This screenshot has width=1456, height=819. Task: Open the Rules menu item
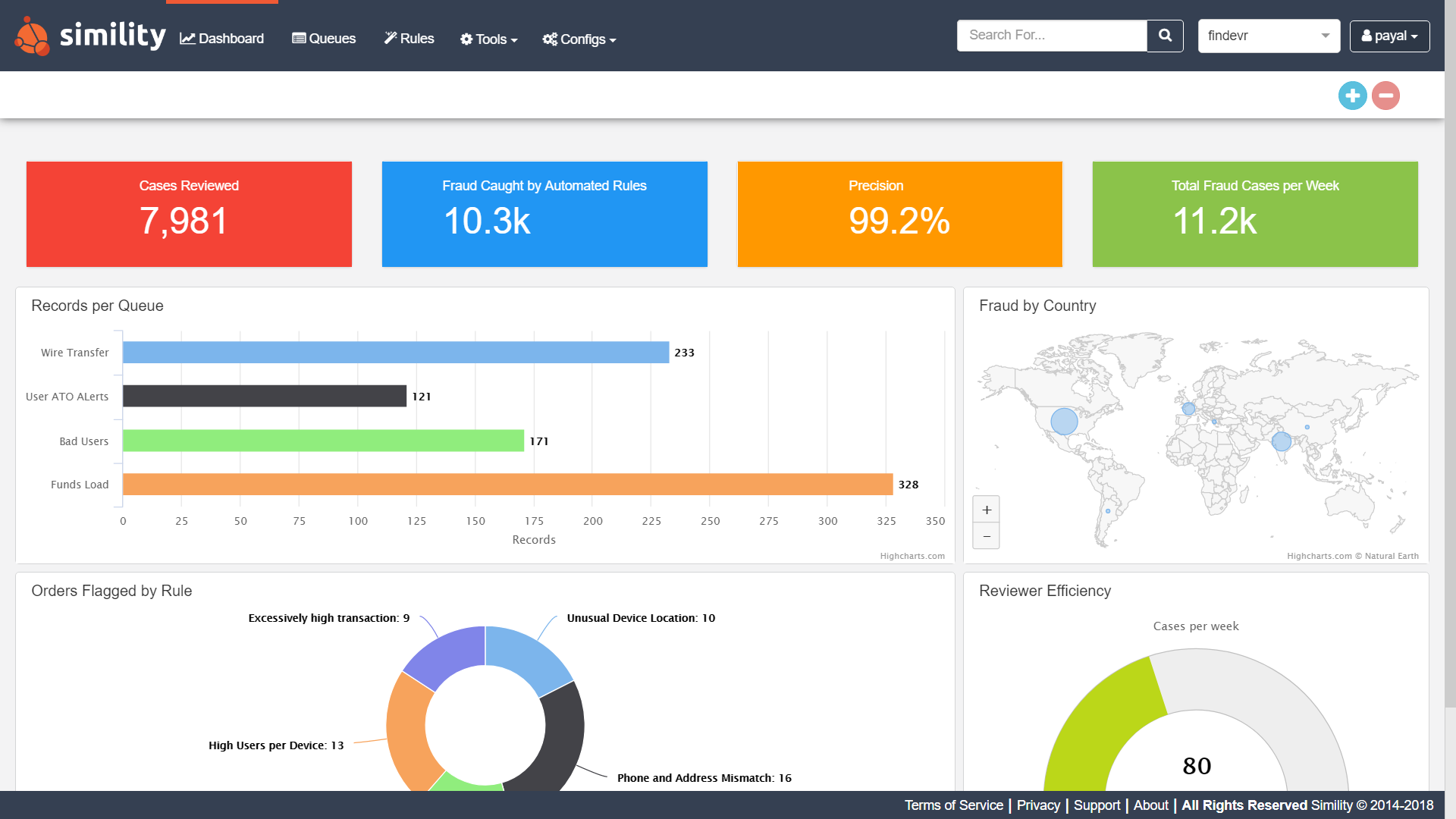tap(409, 39)
